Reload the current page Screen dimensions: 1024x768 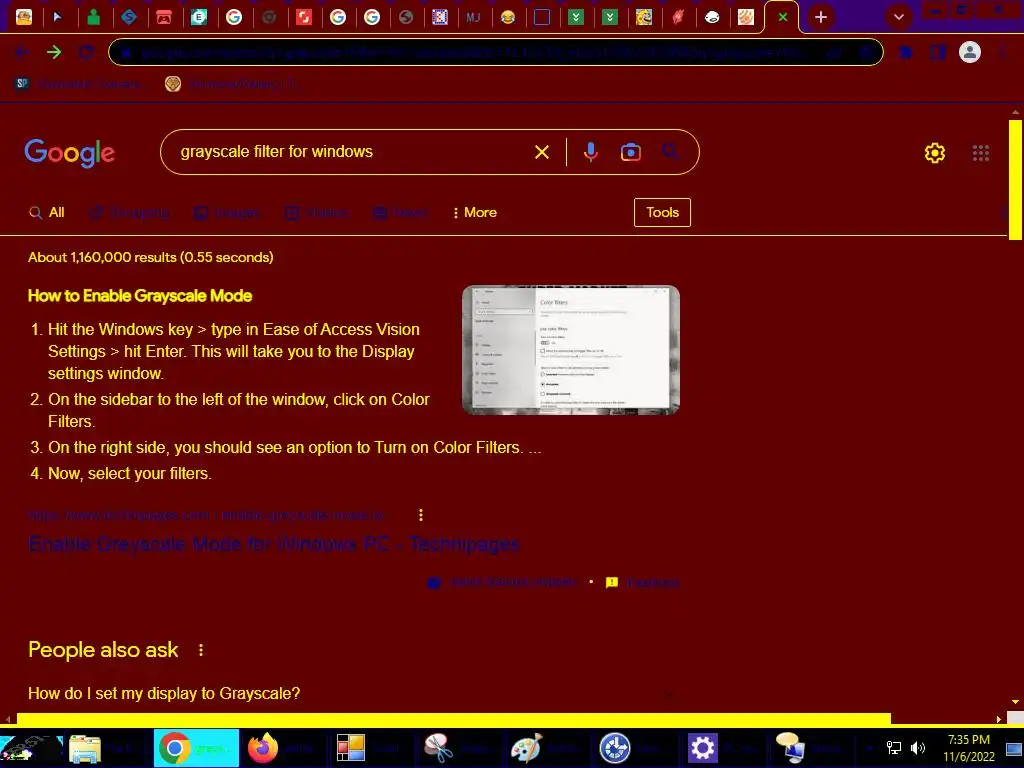[x=86, y=52]
